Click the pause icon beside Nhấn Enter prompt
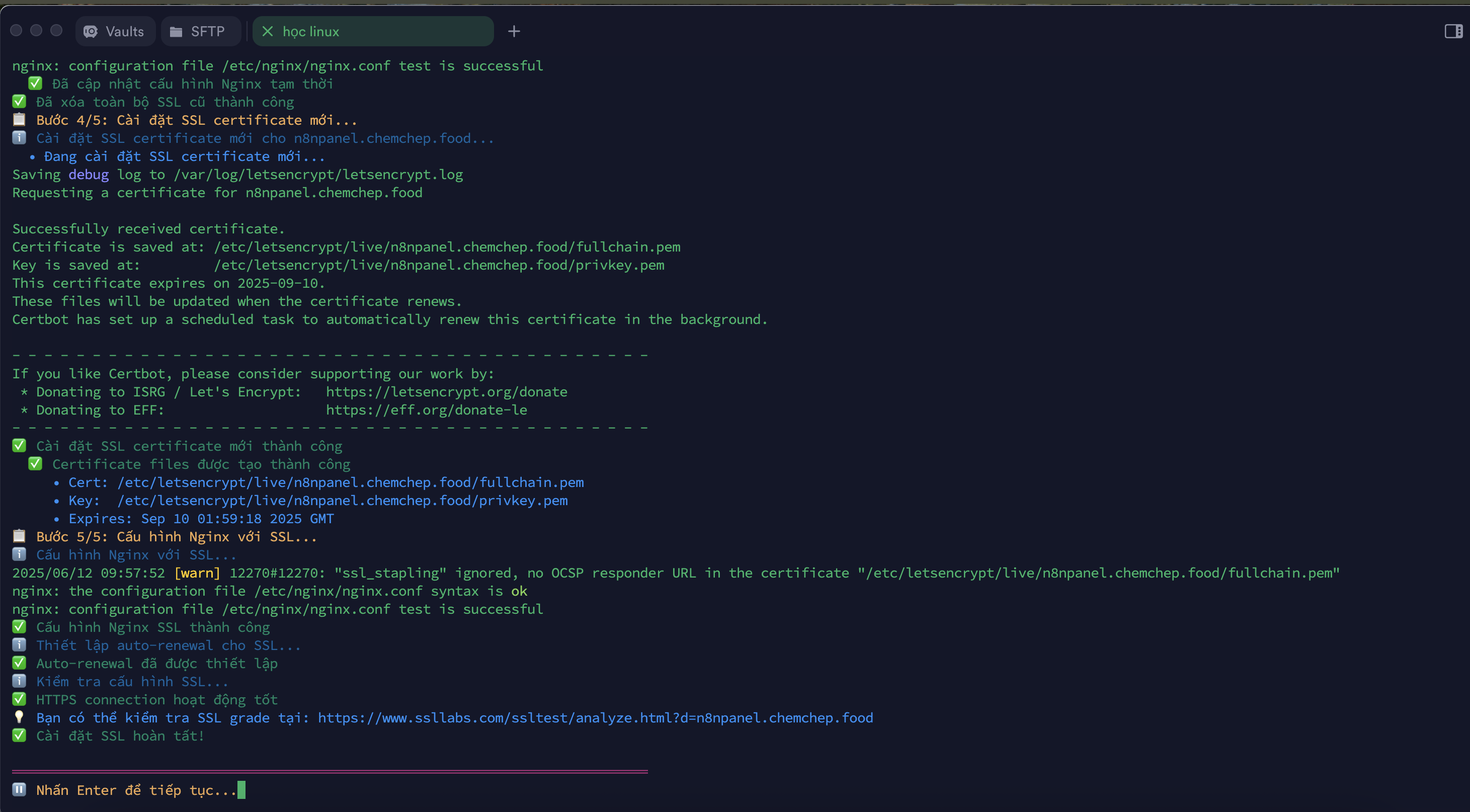Image resolution: width=1470 pixels, height=812 pixels. click(20, 790)
